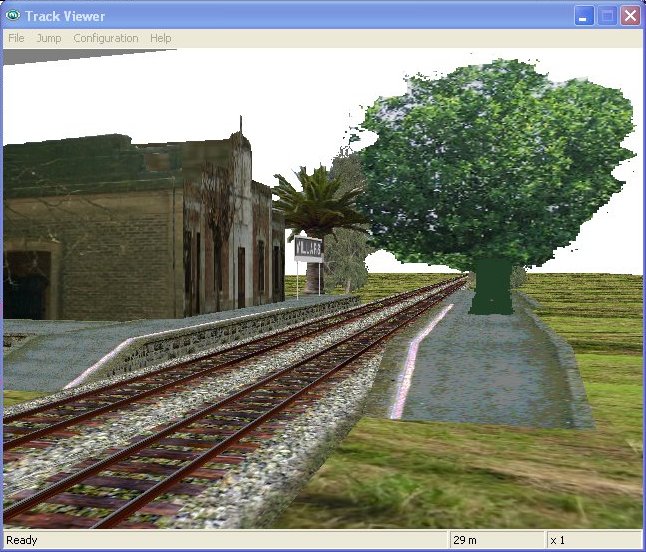The image size is (646, 552).
Task: Close the Track Viewer window
Action: (x=630, y=16)
